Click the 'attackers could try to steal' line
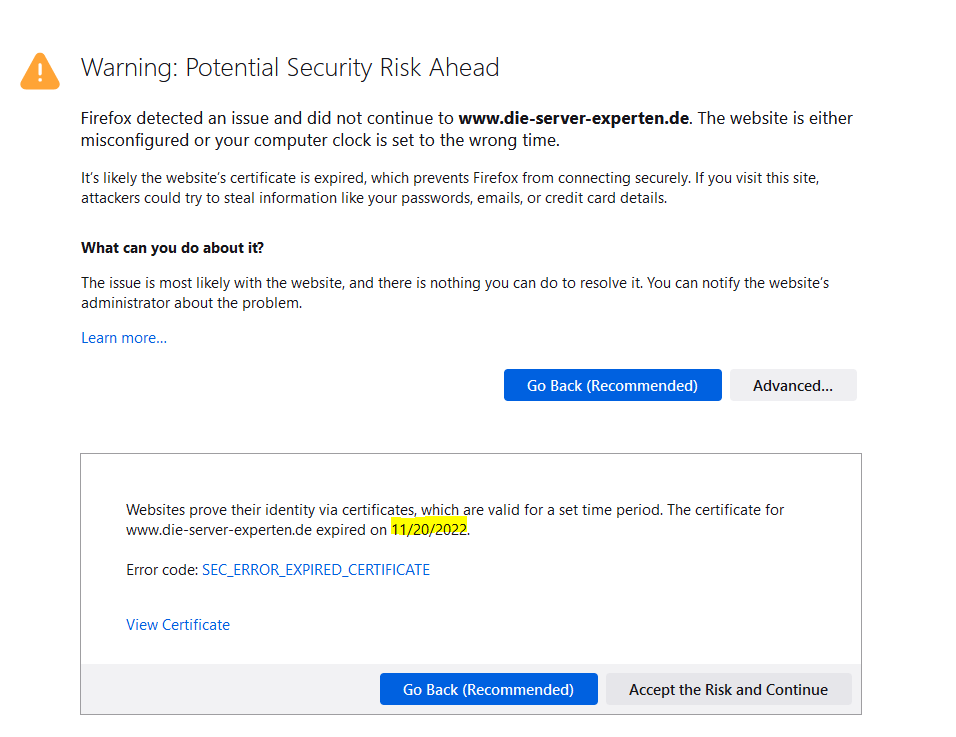 click(x=300, y=198)
